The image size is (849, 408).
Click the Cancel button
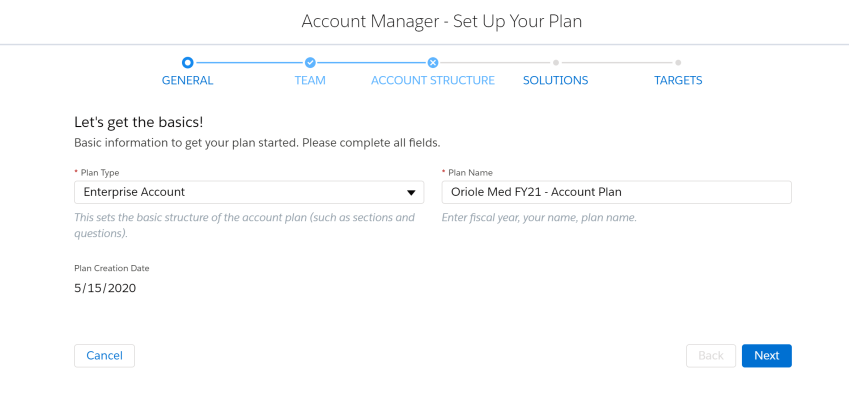pyautogui.click(x=105, y=356)
